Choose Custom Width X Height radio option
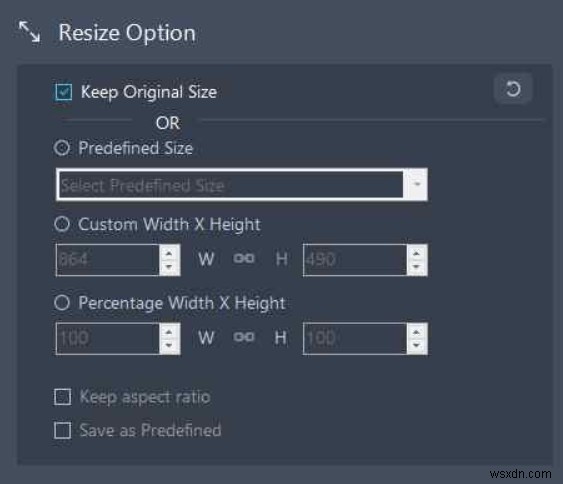Viewport: 563px width, 484px height. 62,224
